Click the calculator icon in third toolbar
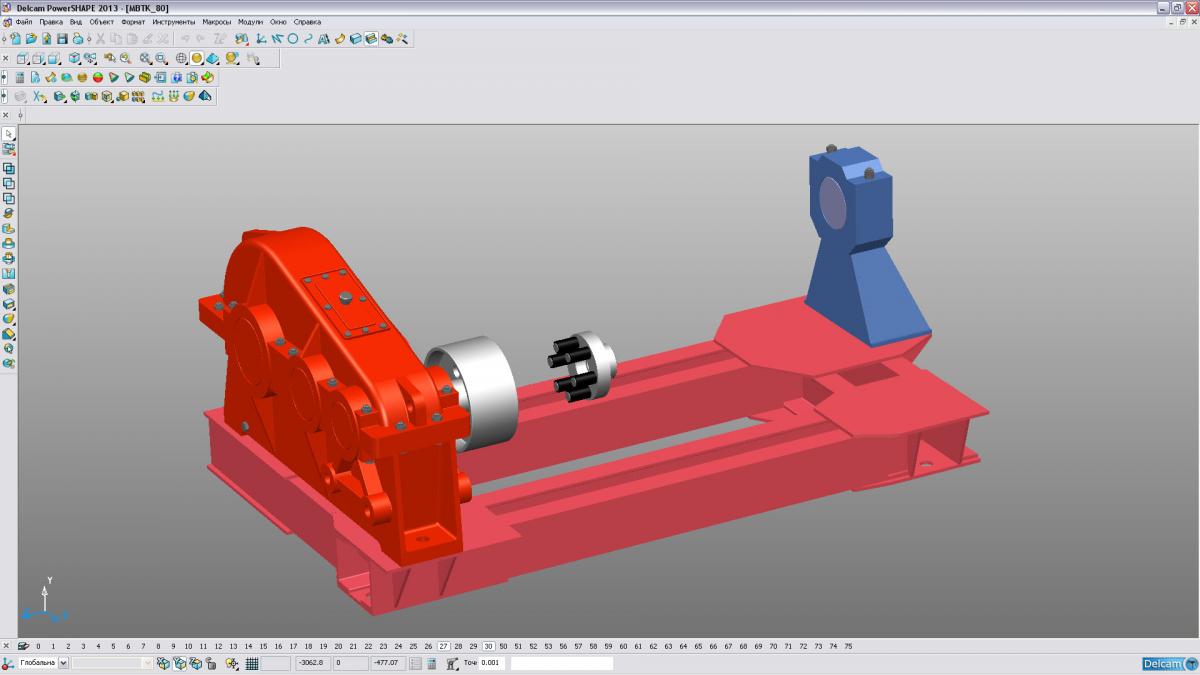Image resolution: width=1200 pixels, height=675 pixels. click(x=20, y=77)
